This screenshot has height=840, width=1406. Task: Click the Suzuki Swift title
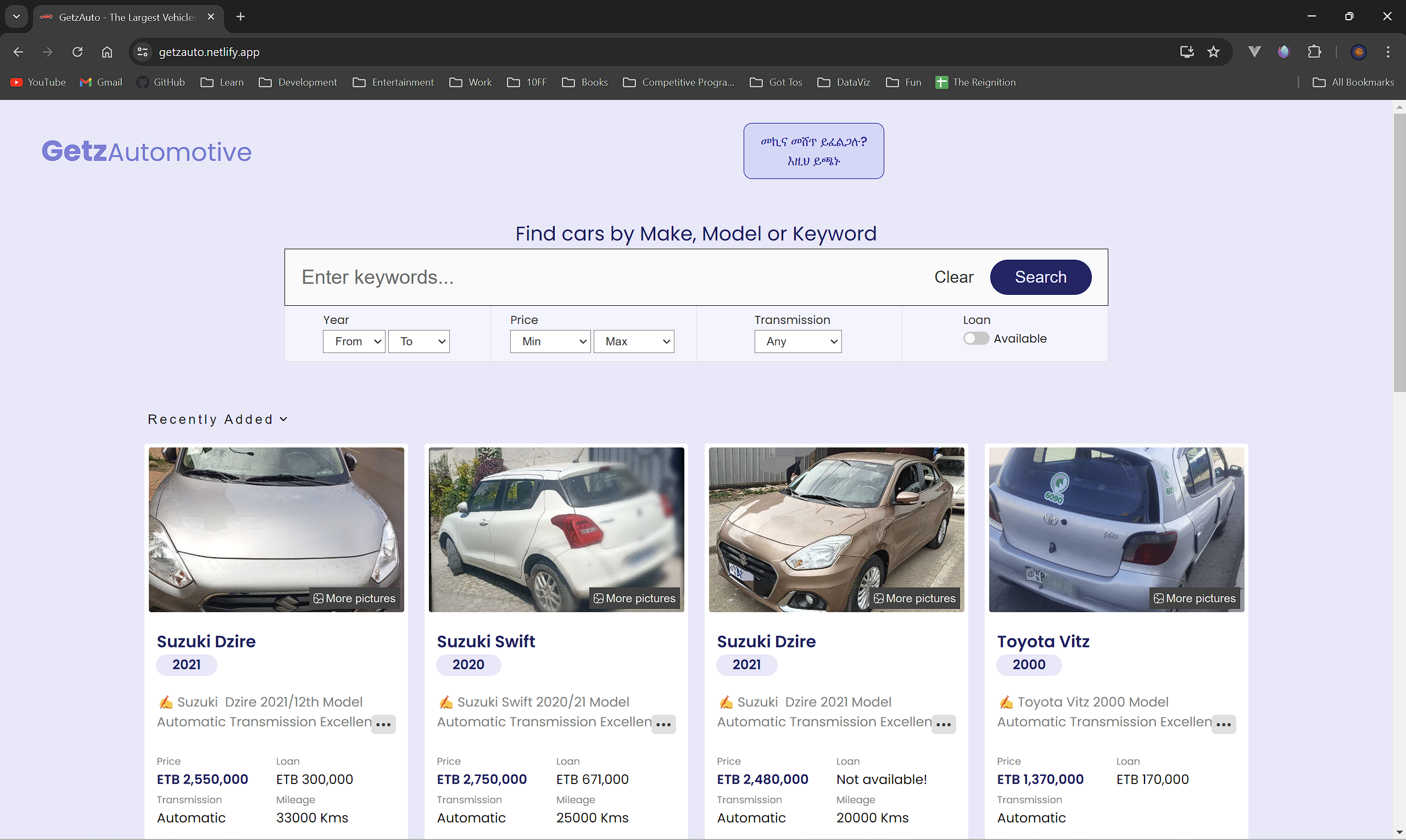coord(486,642)
